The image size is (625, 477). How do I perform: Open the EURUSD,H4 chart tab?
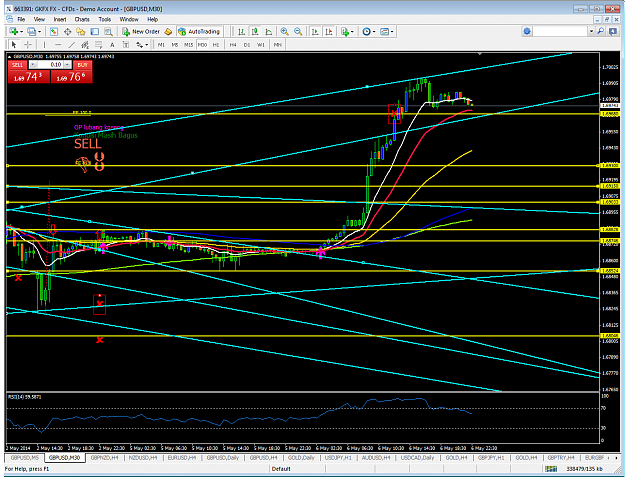tap(182, 458)
